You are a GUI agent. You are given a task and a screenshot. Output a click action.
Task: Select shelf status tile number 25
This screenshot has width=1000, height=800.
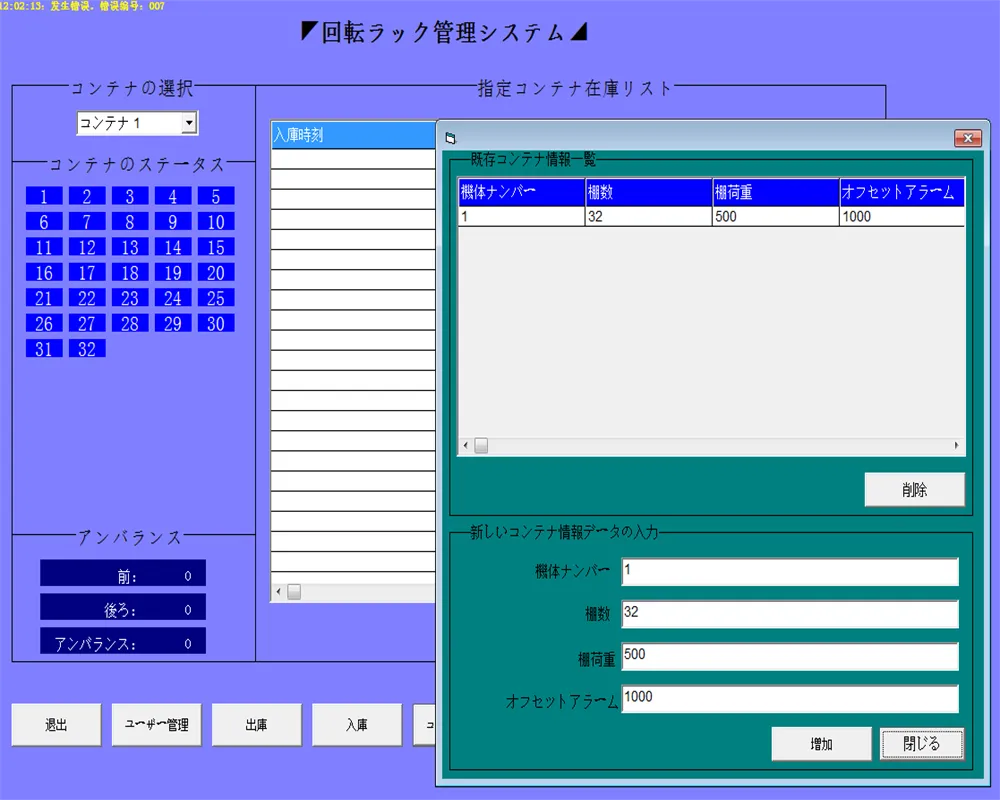tap(216, 298)
